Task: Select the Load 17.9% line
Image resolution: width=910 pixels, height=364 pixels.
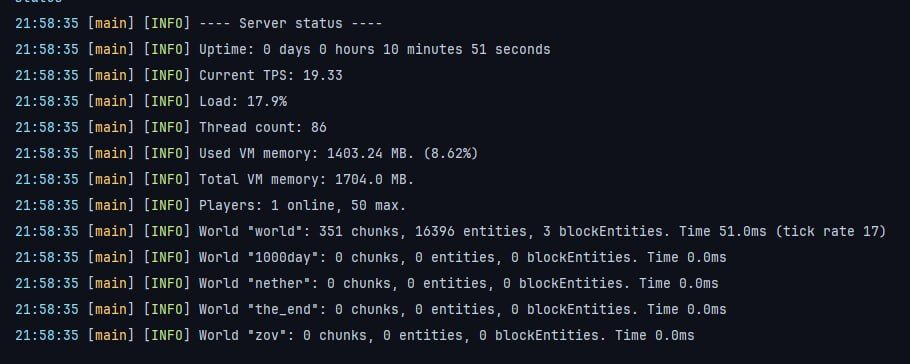Action: [151, 102]
